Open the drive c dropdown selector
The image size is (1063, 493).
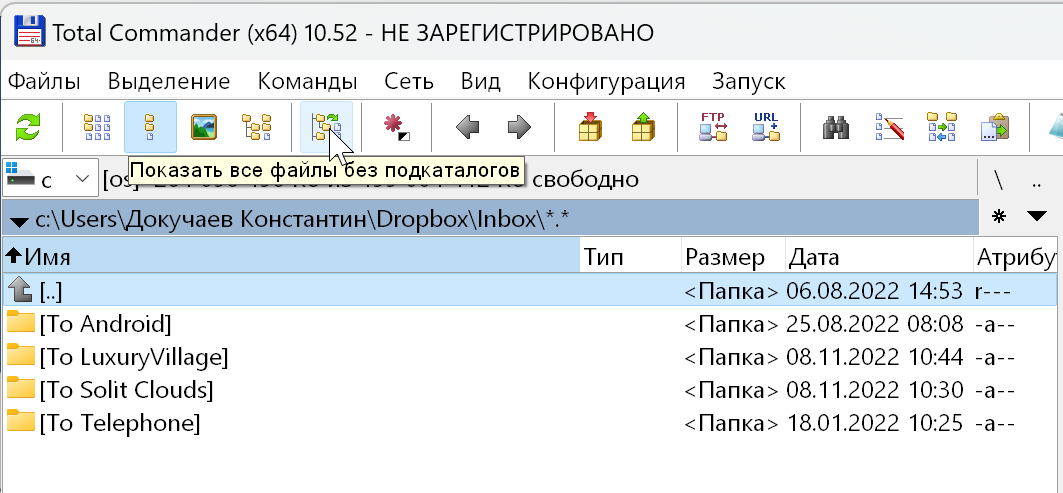click(51, 179)
